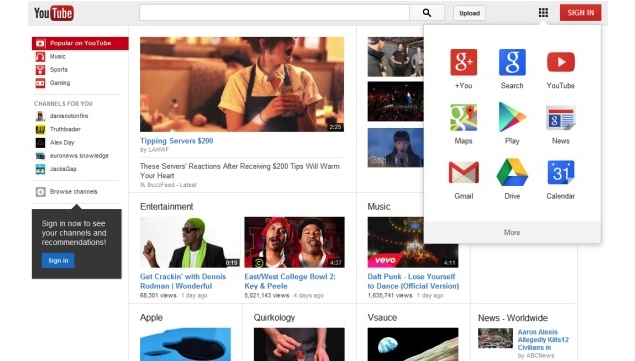This screenshot has width=635, height=361.
Task: Select Popular on YouTube in sidebar
Action: tap(80, 43)
